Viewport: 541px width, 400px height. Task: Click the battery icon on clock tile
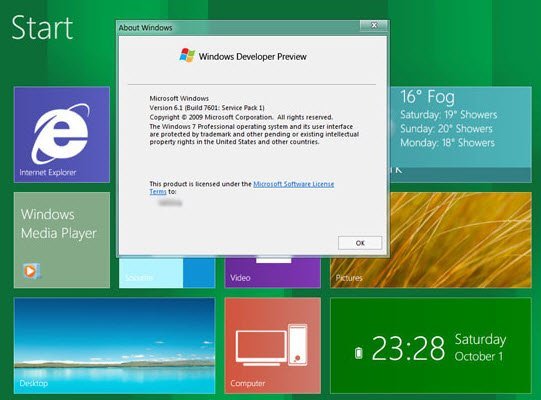point(359,352)
